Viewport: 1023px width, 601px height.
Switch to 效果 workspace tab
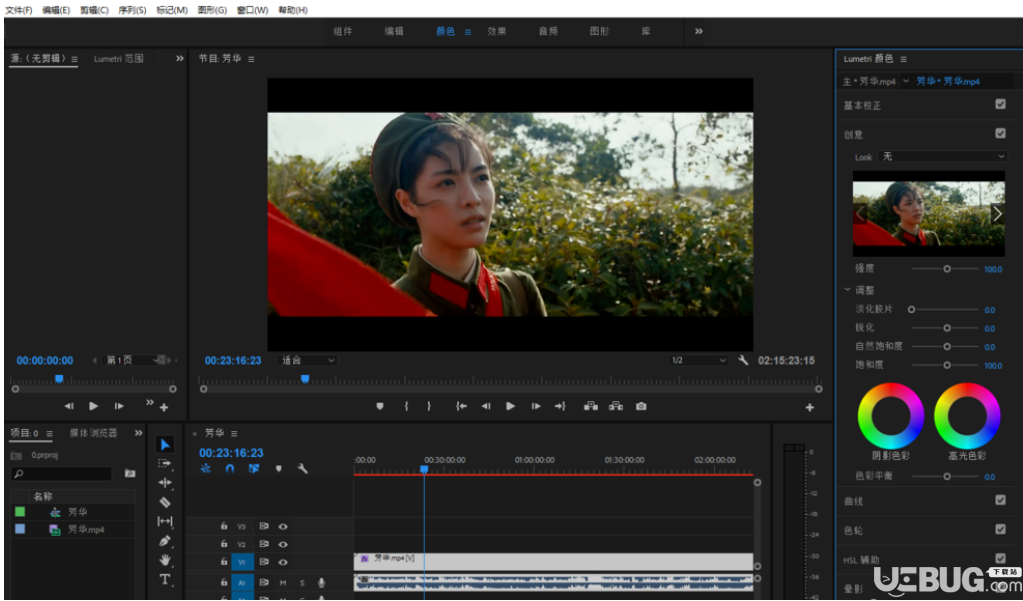click(x=496, y=31)
